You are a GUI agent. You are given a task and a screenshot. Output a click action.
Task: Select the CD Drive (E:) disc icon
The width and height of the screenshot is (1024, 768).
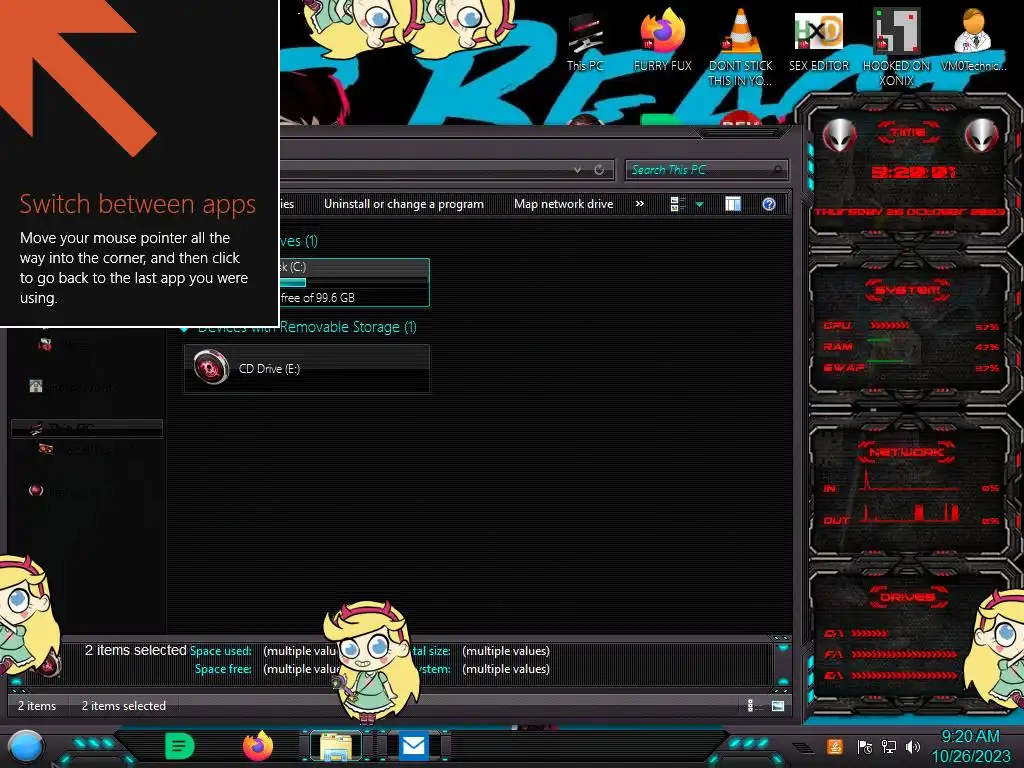pyautogui.click(x=211, y=368)
